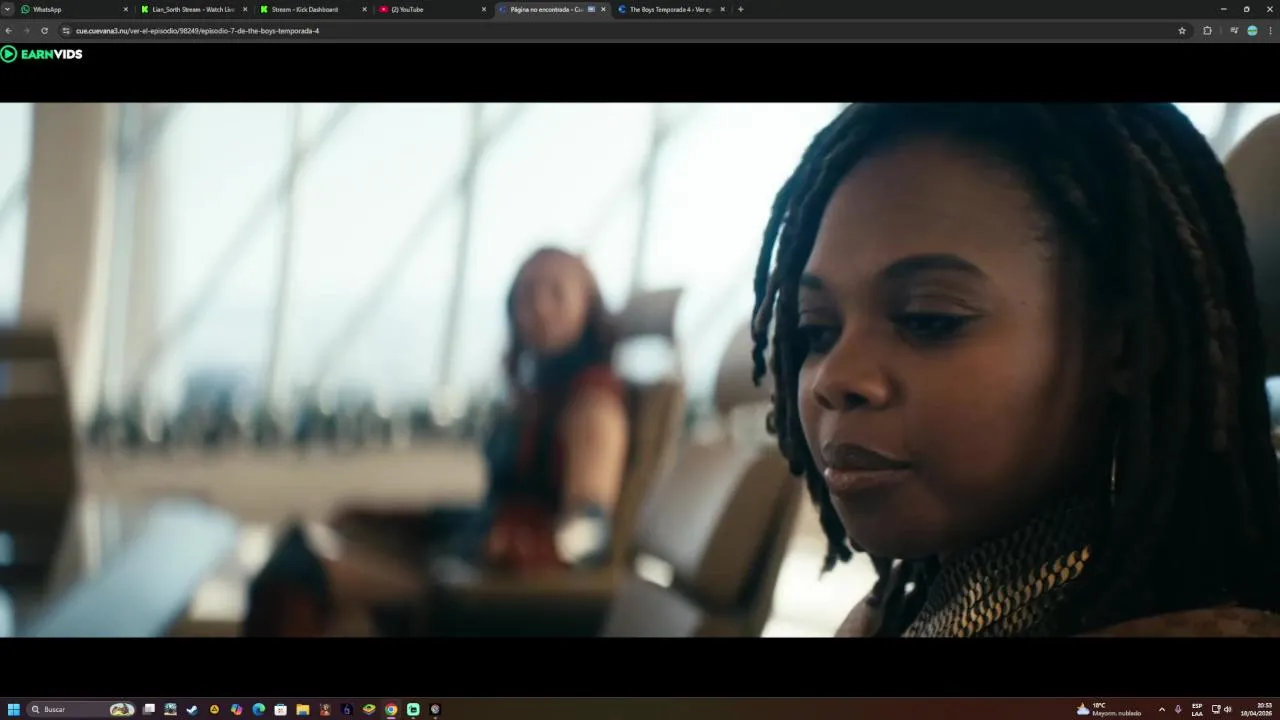The width and height of the screenshot is (1280, 720).
Task: Close The Boys Temporada 4 tab
Action: (x=722, y=9)
